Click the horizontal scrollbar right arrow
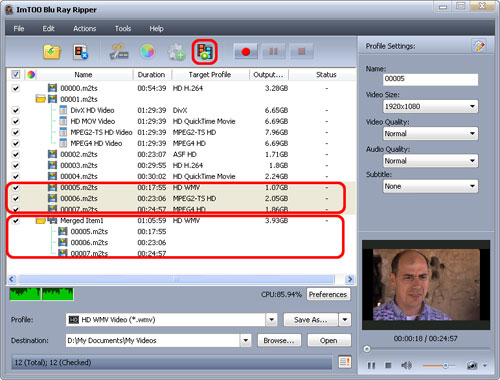The width and height of the screenshot is (500, 380). pos(350,279)
